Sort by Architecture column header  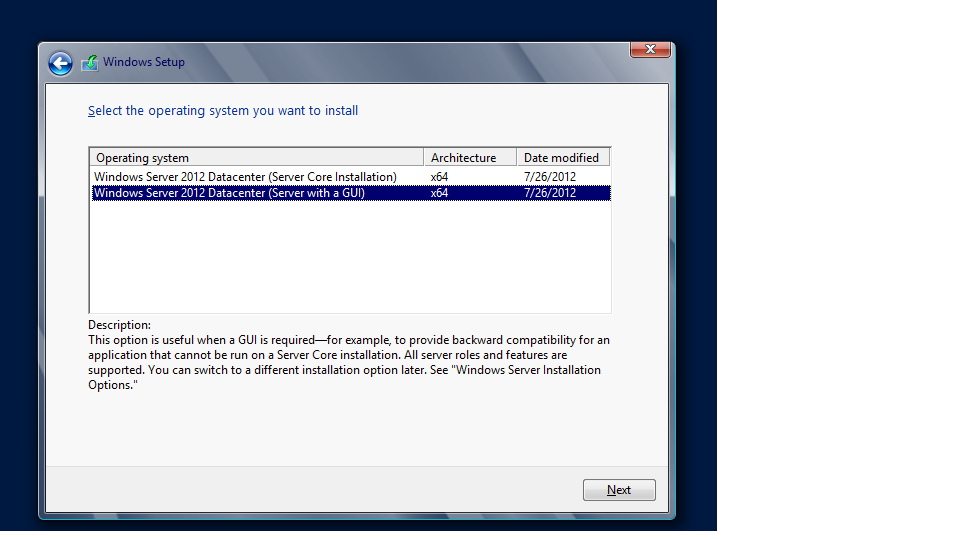[470, 157]
